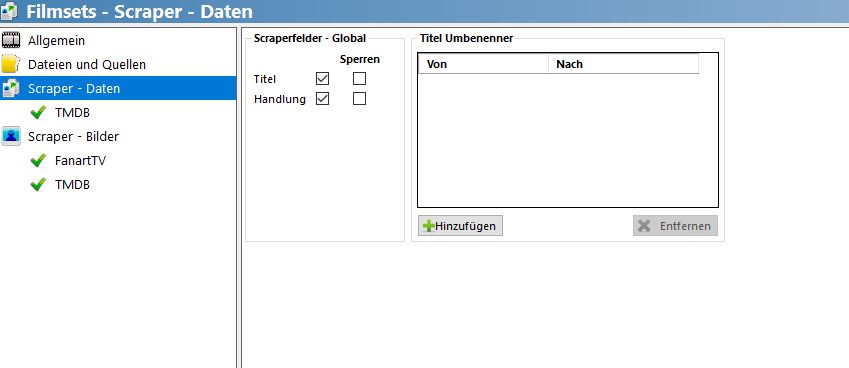
Task: Enable the Sperren checkbox for Titel
Action: [x=359, y=79]
